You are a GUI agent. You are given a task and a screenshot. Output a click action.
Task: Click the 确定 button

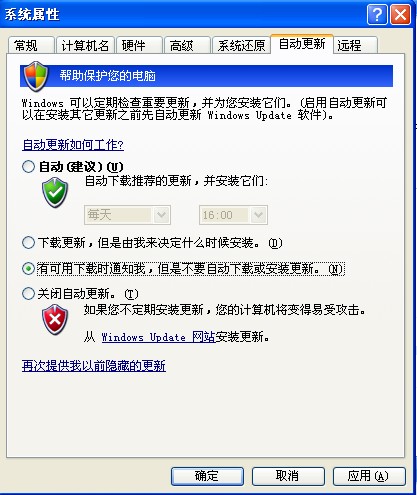pos(207,476)
